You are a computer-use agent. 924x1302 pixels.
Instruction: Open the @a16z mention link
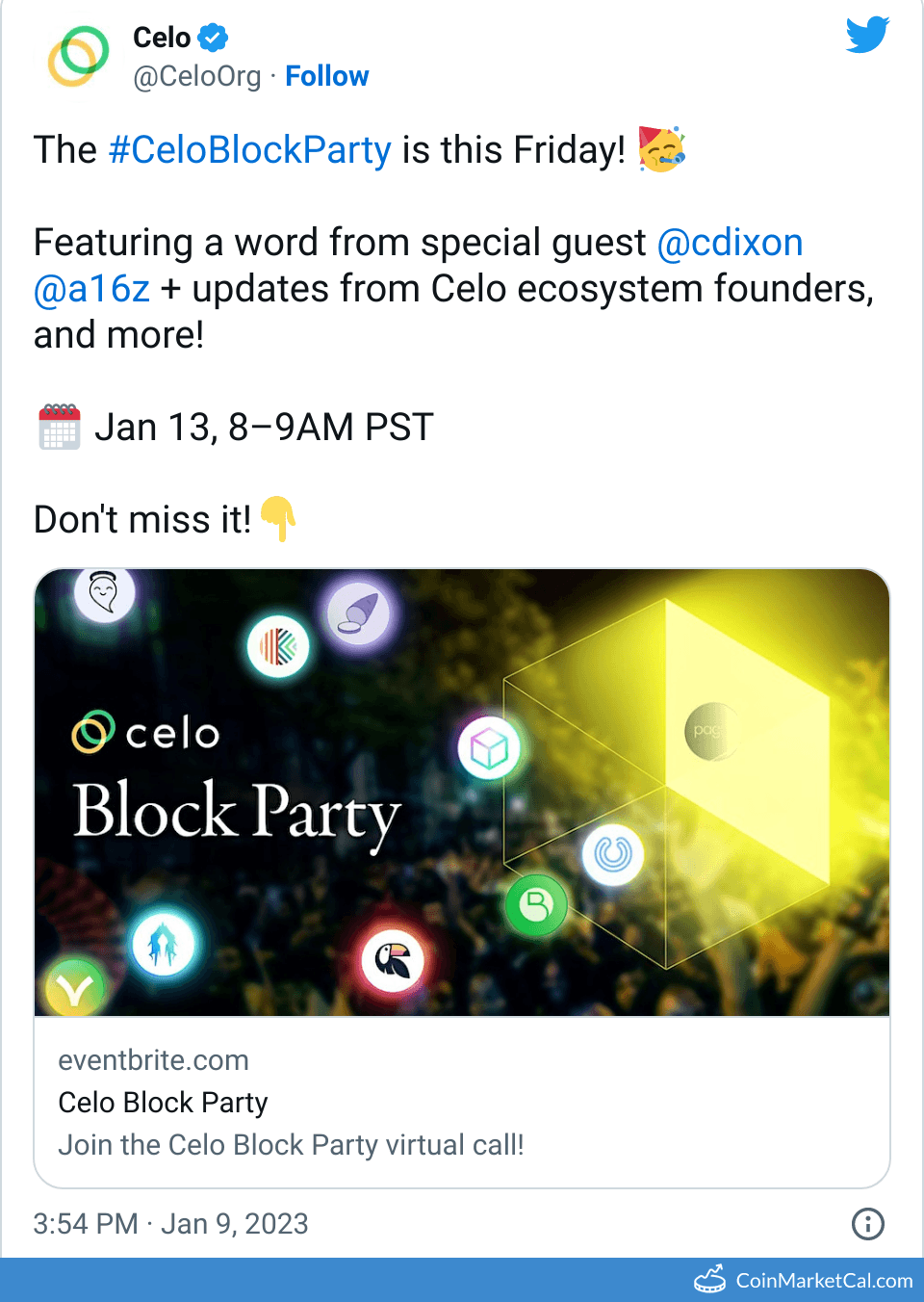(x=91, y=288)
